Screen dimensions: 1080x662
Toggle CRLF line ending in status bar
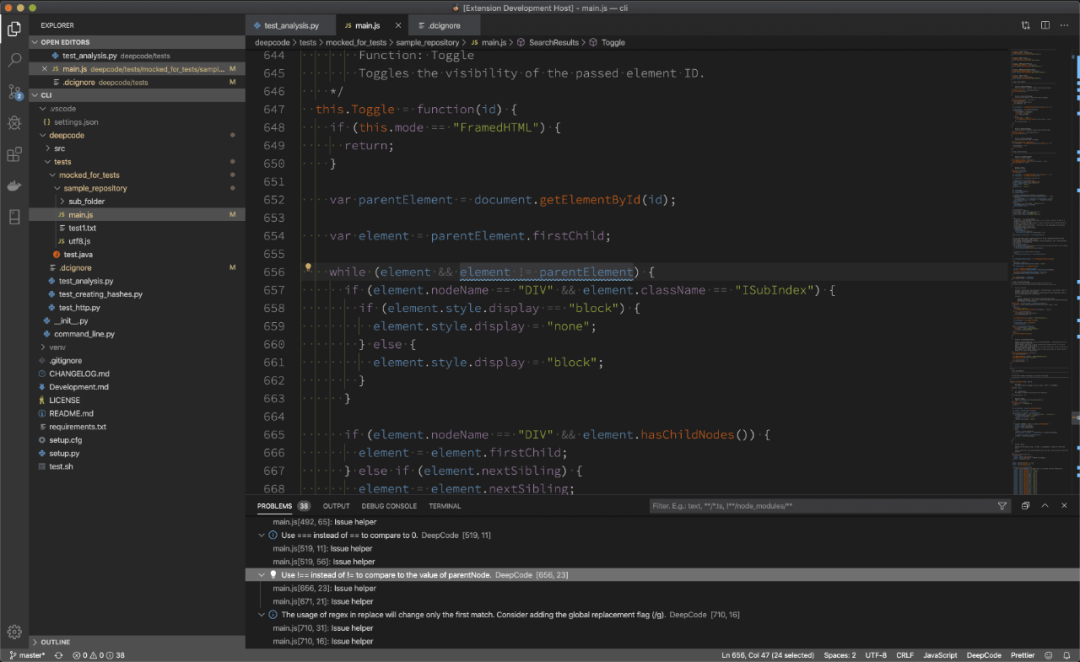tap(904, 655)
